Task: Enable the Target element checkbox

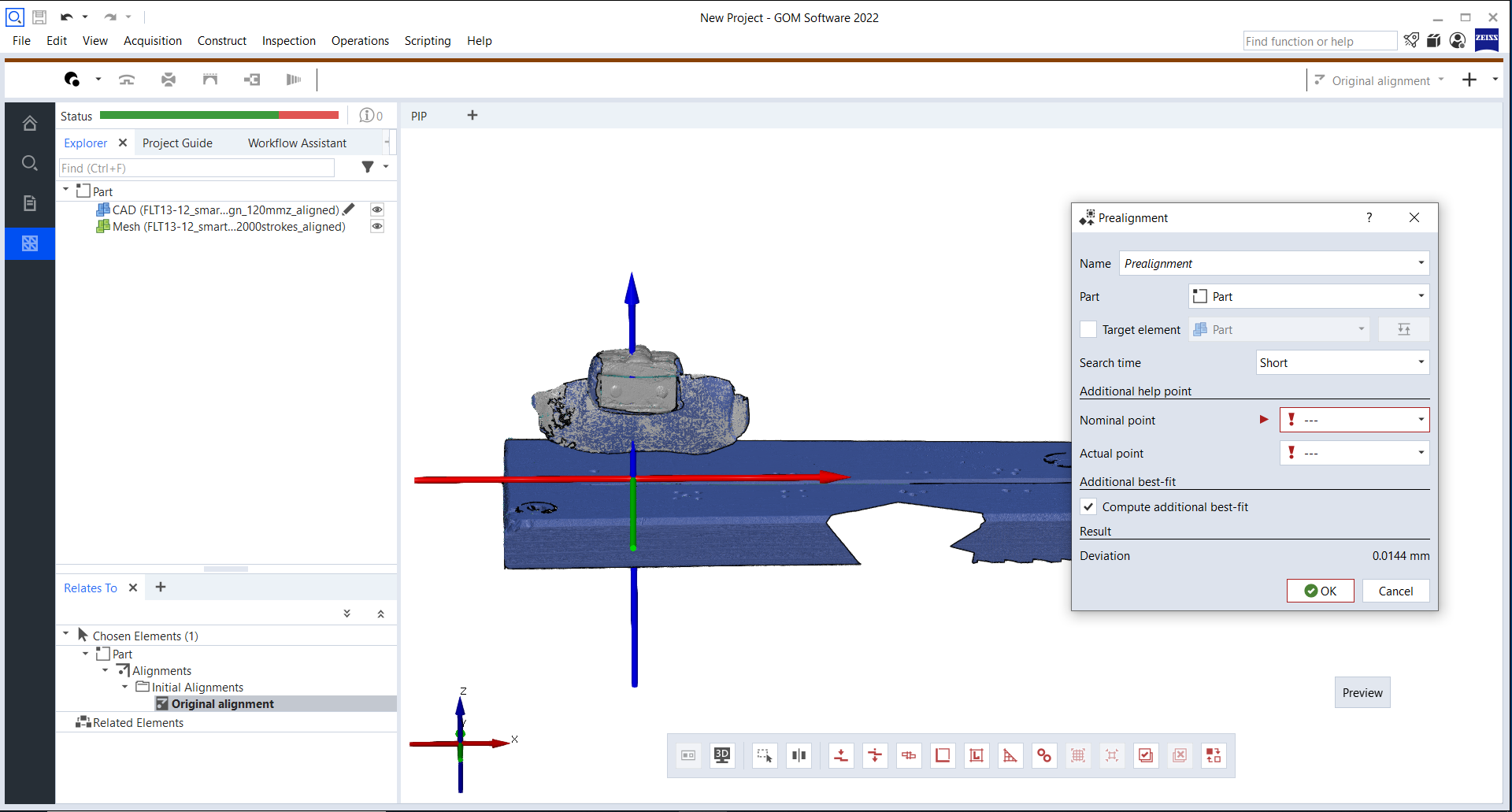Action: 1088,329
